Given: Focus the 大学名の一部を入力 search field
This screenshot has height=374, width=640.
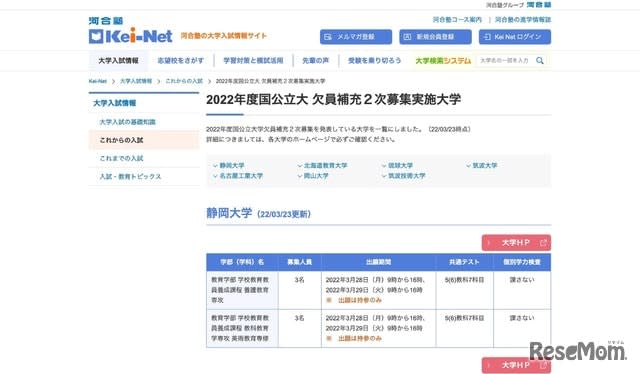Looking at the screenshot, I should [505, 60].
